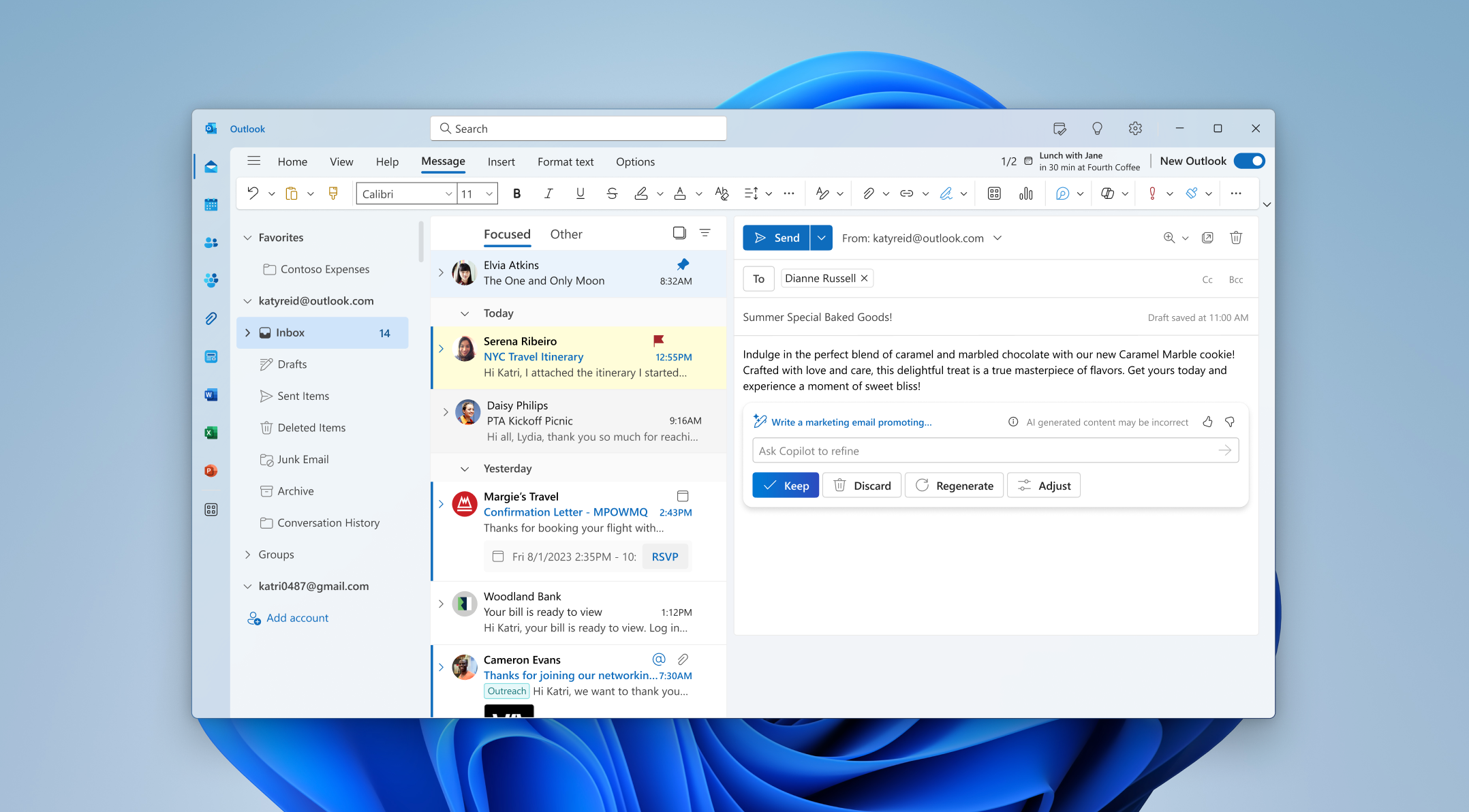
Task: Discard draft with the trash icon
Action: (1236, 238)
